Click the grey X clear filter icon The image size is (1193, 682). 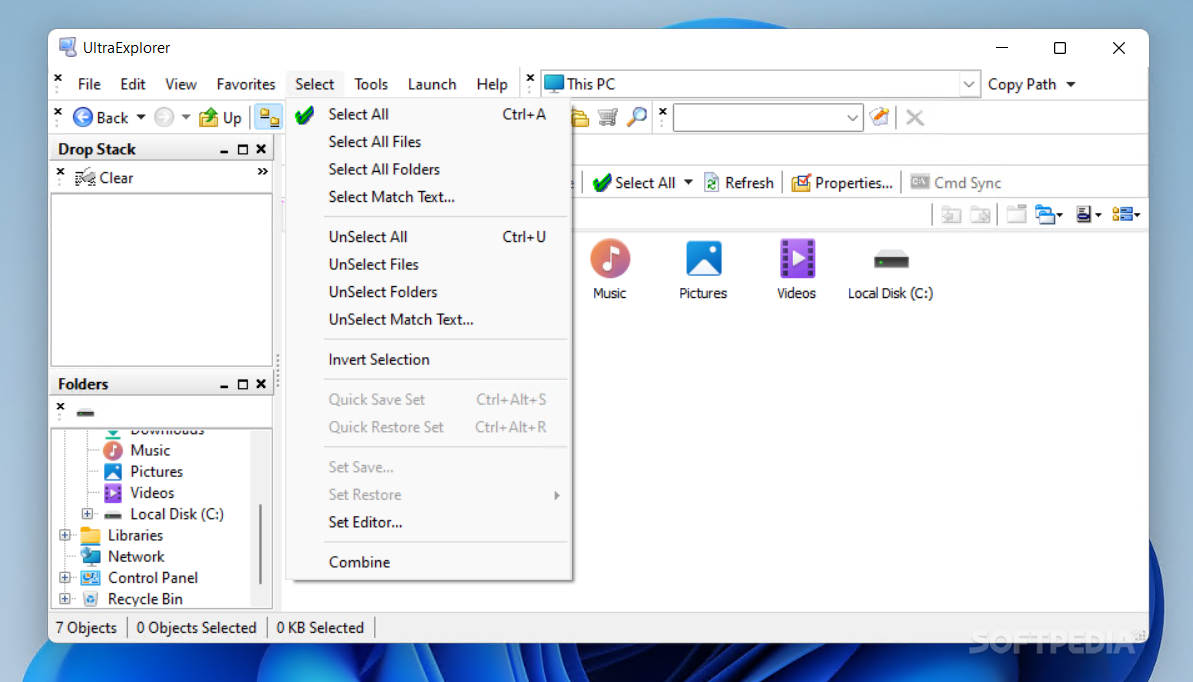[x=915, y=117]
